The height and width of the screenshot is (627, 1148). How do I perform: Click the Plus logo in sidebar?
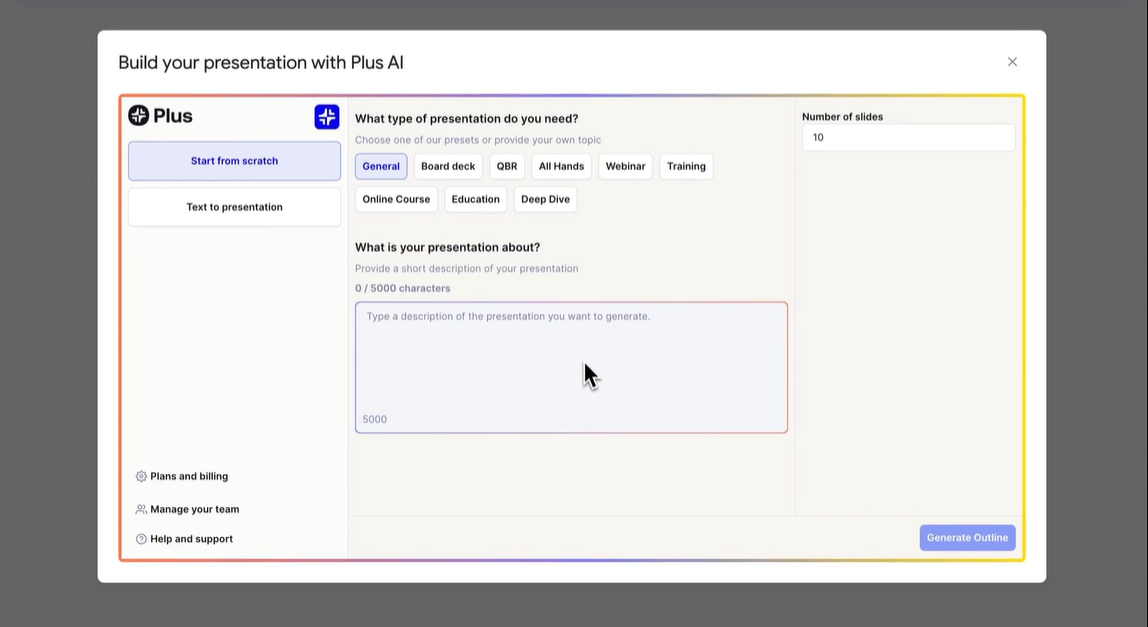[160, 116]
